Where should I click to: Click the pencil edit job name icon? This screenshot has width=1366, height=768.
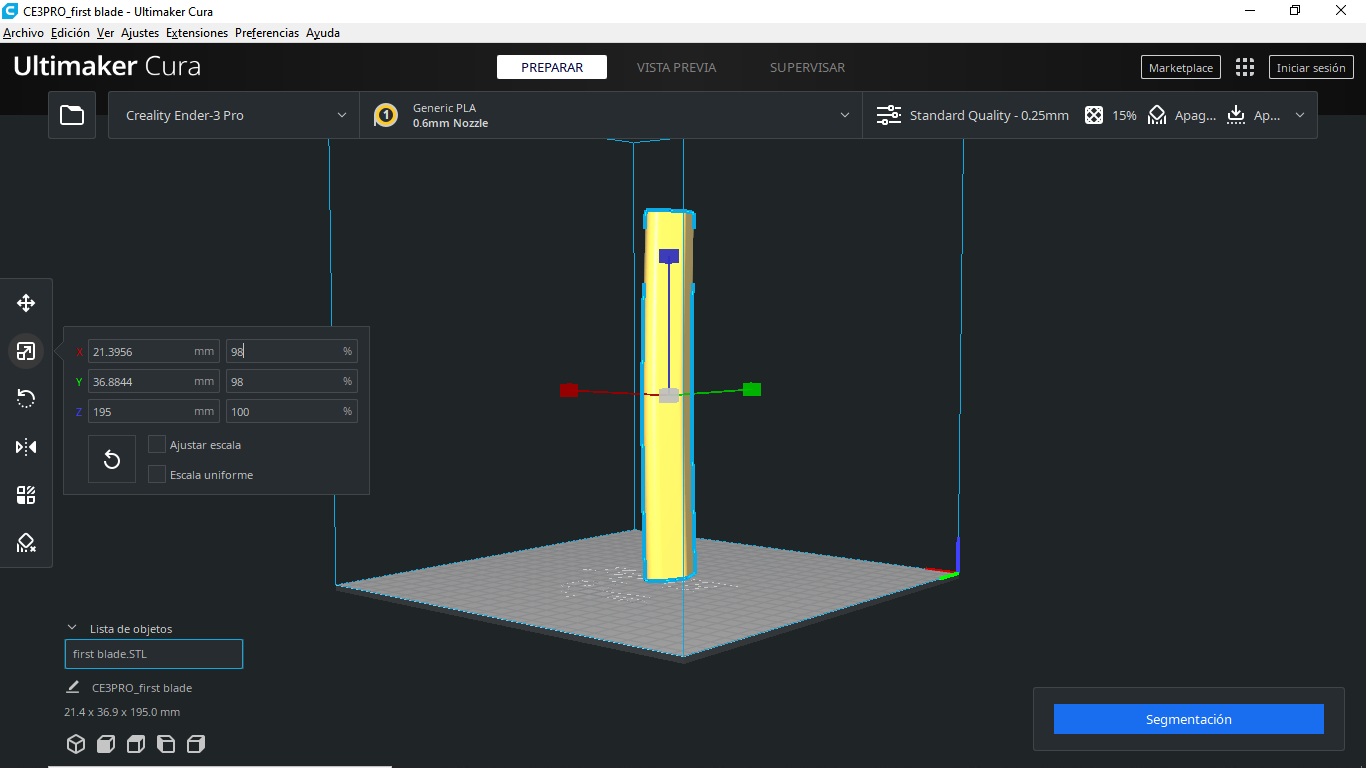click(72, 687)
